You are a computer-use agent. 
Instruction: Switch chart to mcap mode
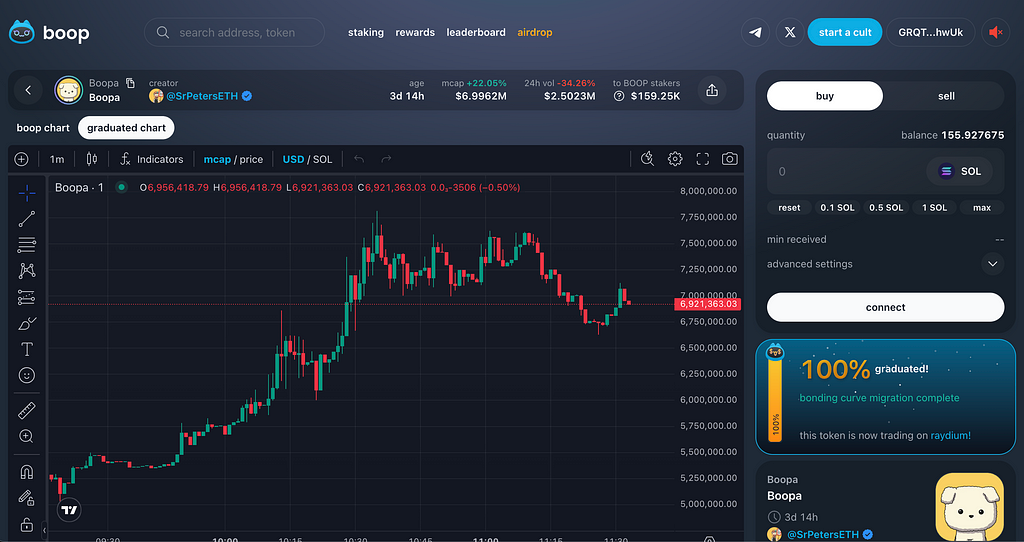pyautogui.click(x=217, y=159)
